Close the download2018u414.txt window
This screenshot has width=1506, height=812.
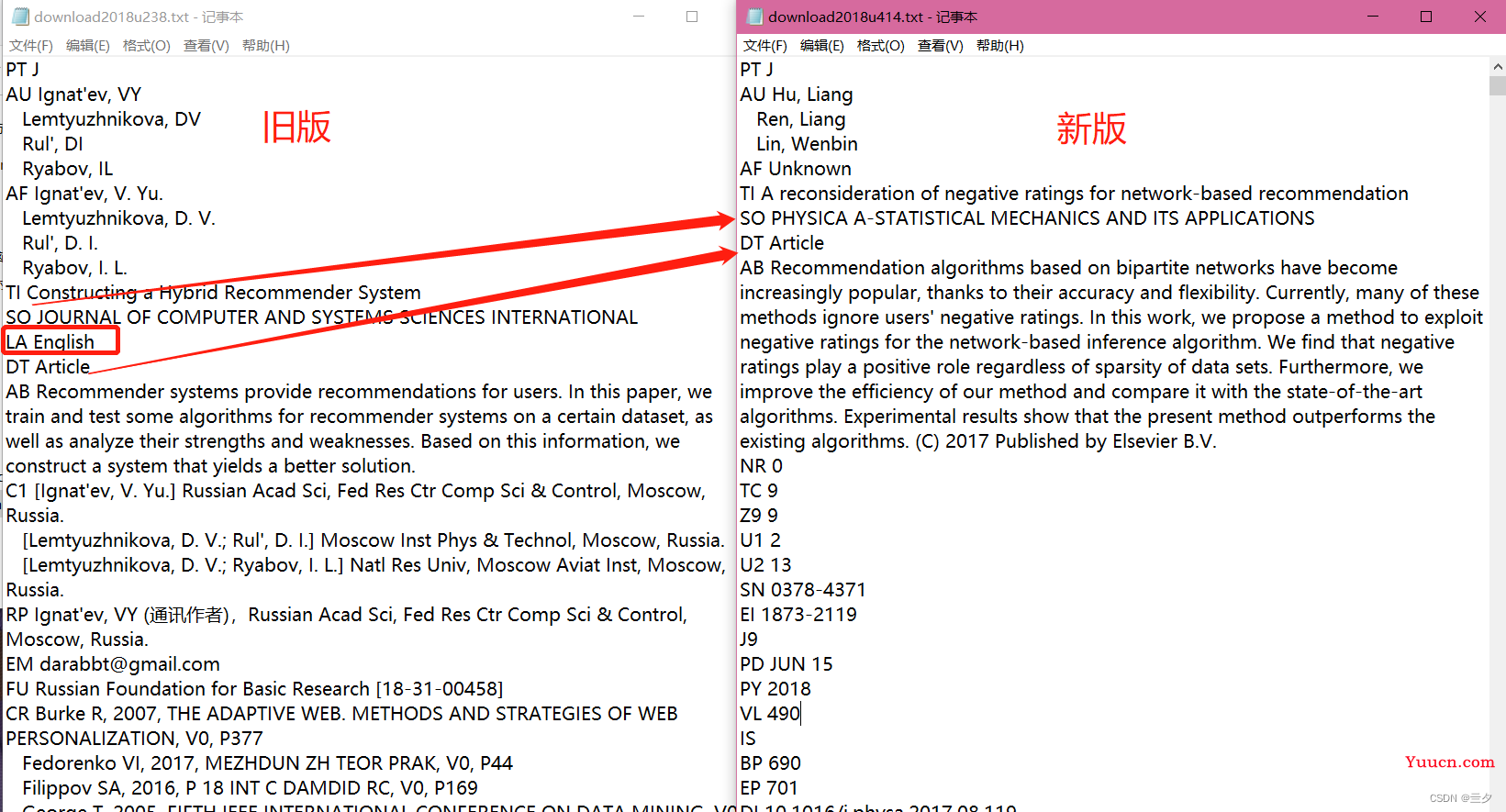[x=1479, y=17]
